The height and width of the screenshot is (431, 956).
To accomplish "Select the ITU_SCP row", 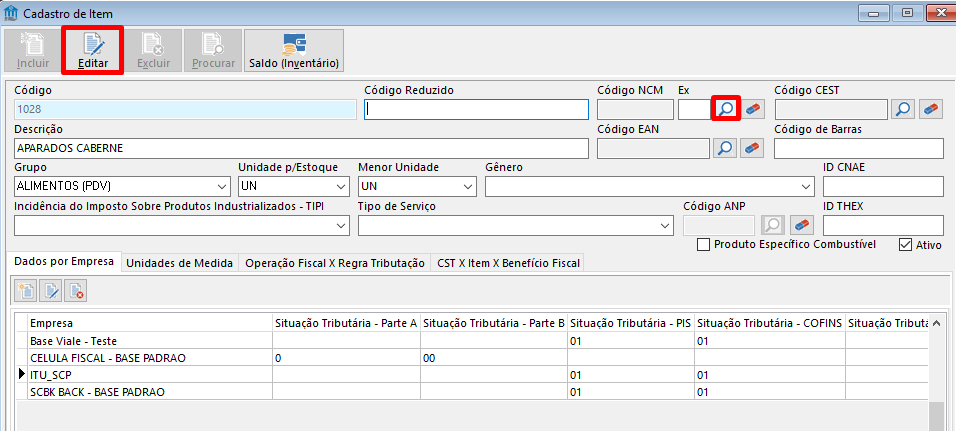I will 471,375.
